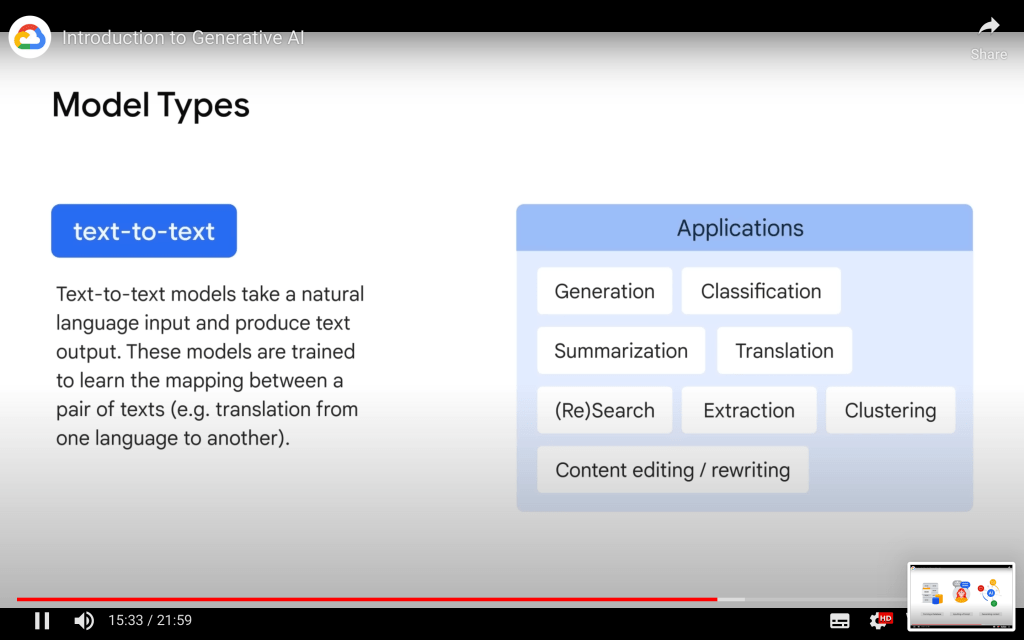Image resolution: width=1024 pixels, height=640 pixels.
Task: Click the Content editing / rewriting chip
Action: pyautogui.click(x=672, y=470)
